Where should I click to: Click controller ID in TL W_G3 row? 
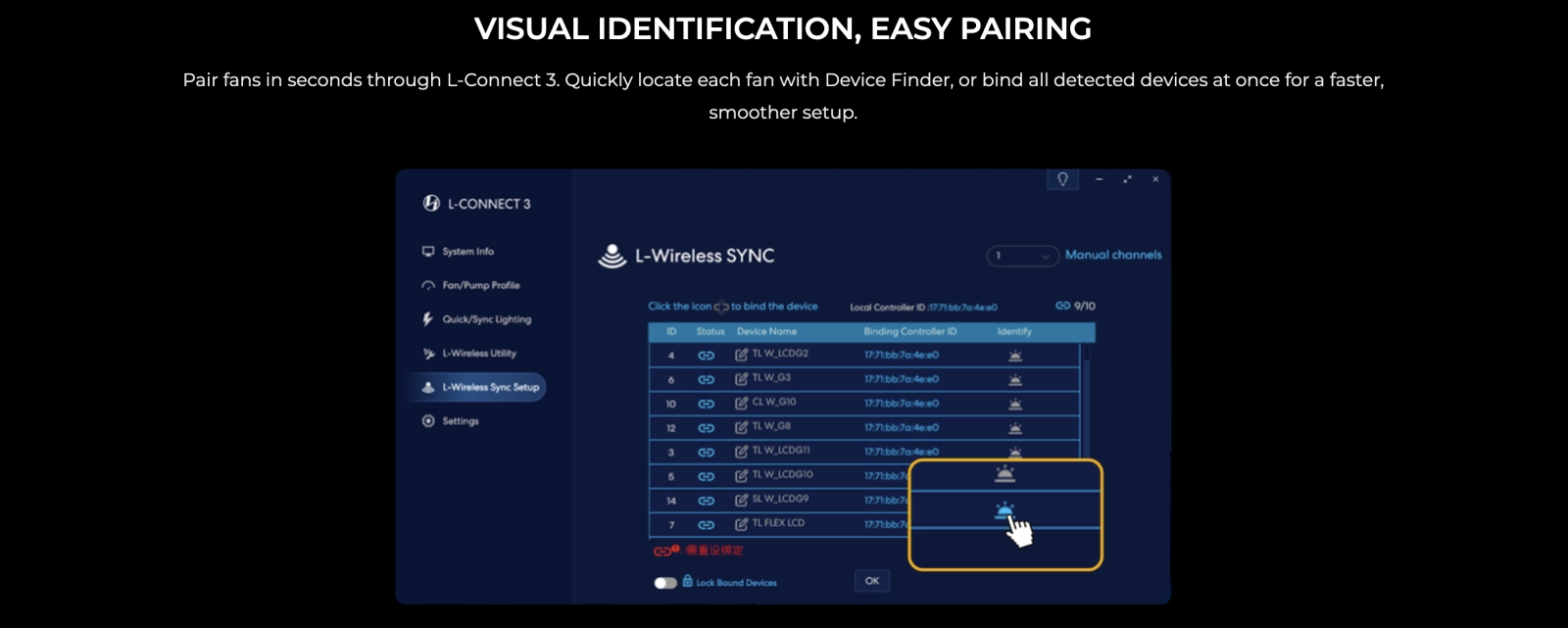click(x=902, y=379)
